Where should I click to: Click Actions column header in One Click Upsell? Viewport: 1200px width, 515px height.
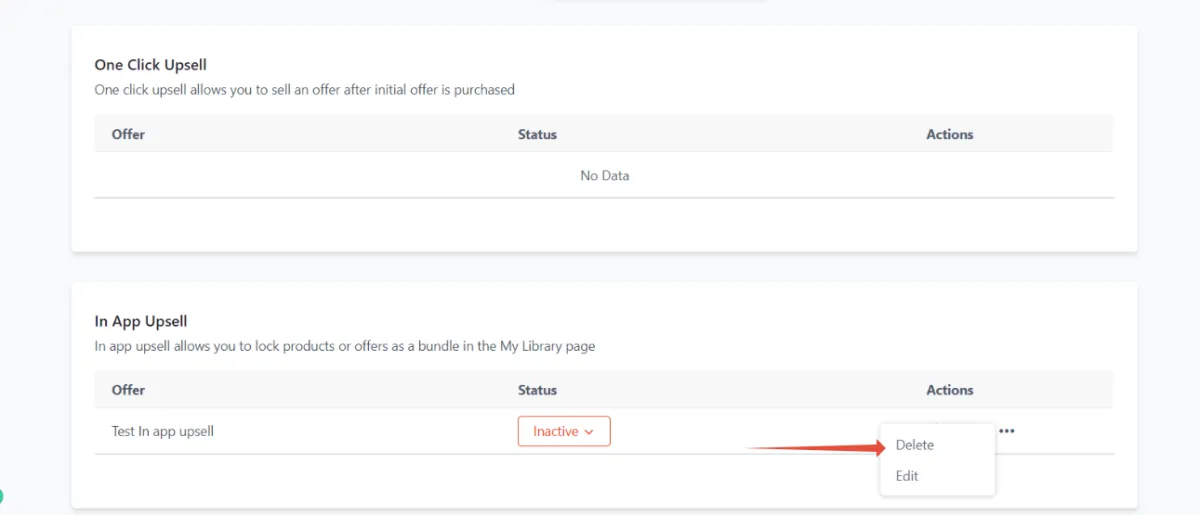pos(950,134)
